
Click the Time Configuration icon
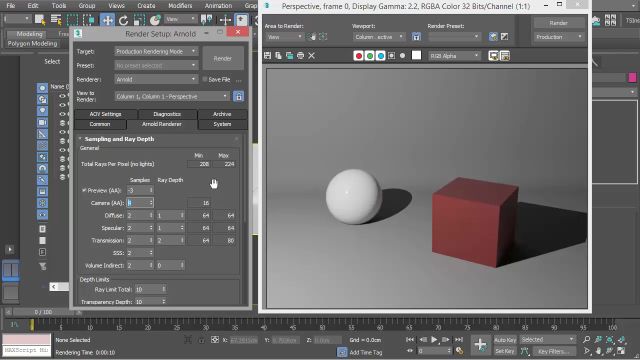coord(459,351)
